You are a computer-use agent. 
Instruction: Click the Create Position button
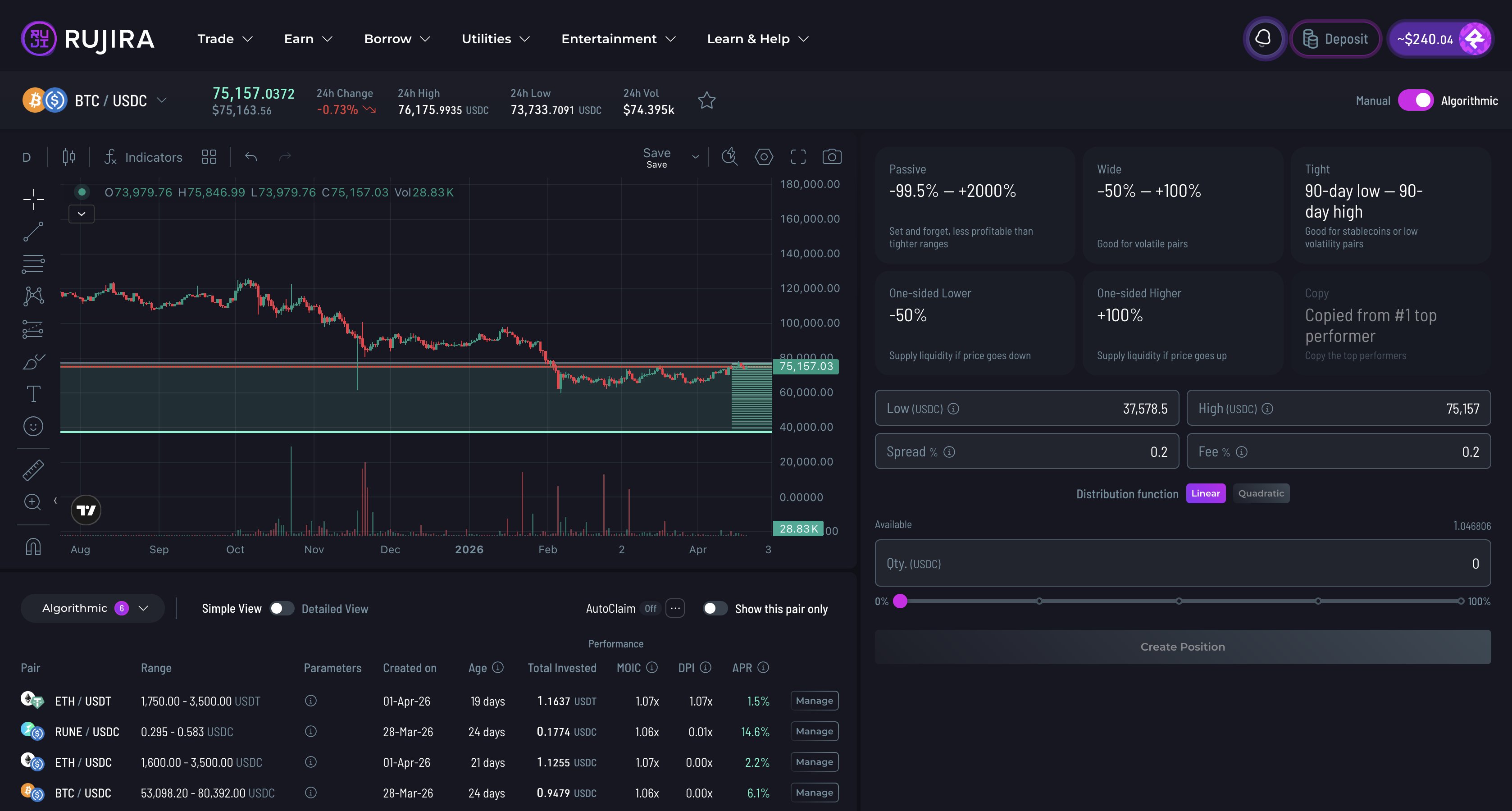(x=1183, y=647)
